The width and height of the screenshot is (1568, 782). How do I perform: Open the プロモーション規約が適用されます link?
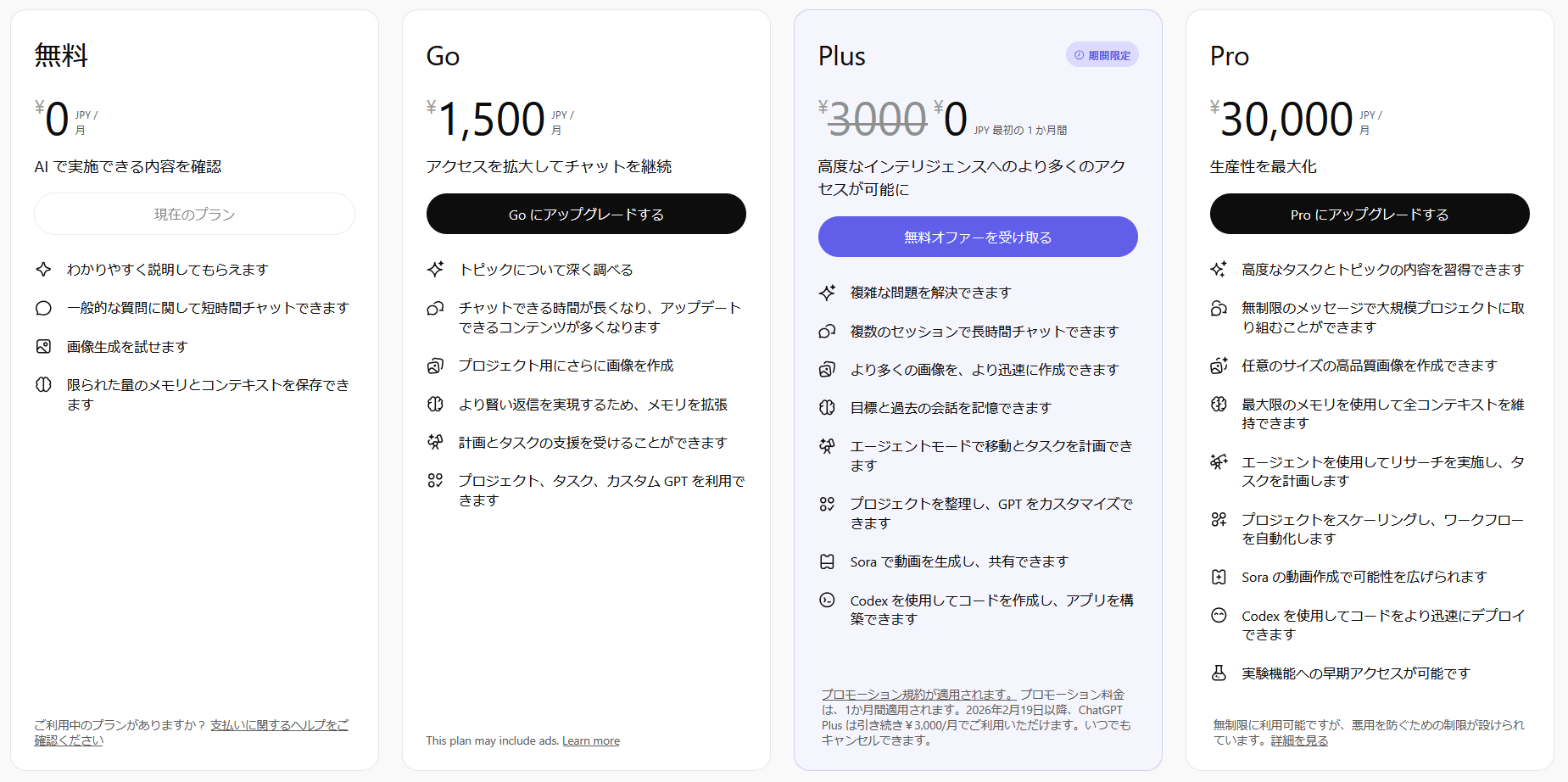click(x=918, y=695)
